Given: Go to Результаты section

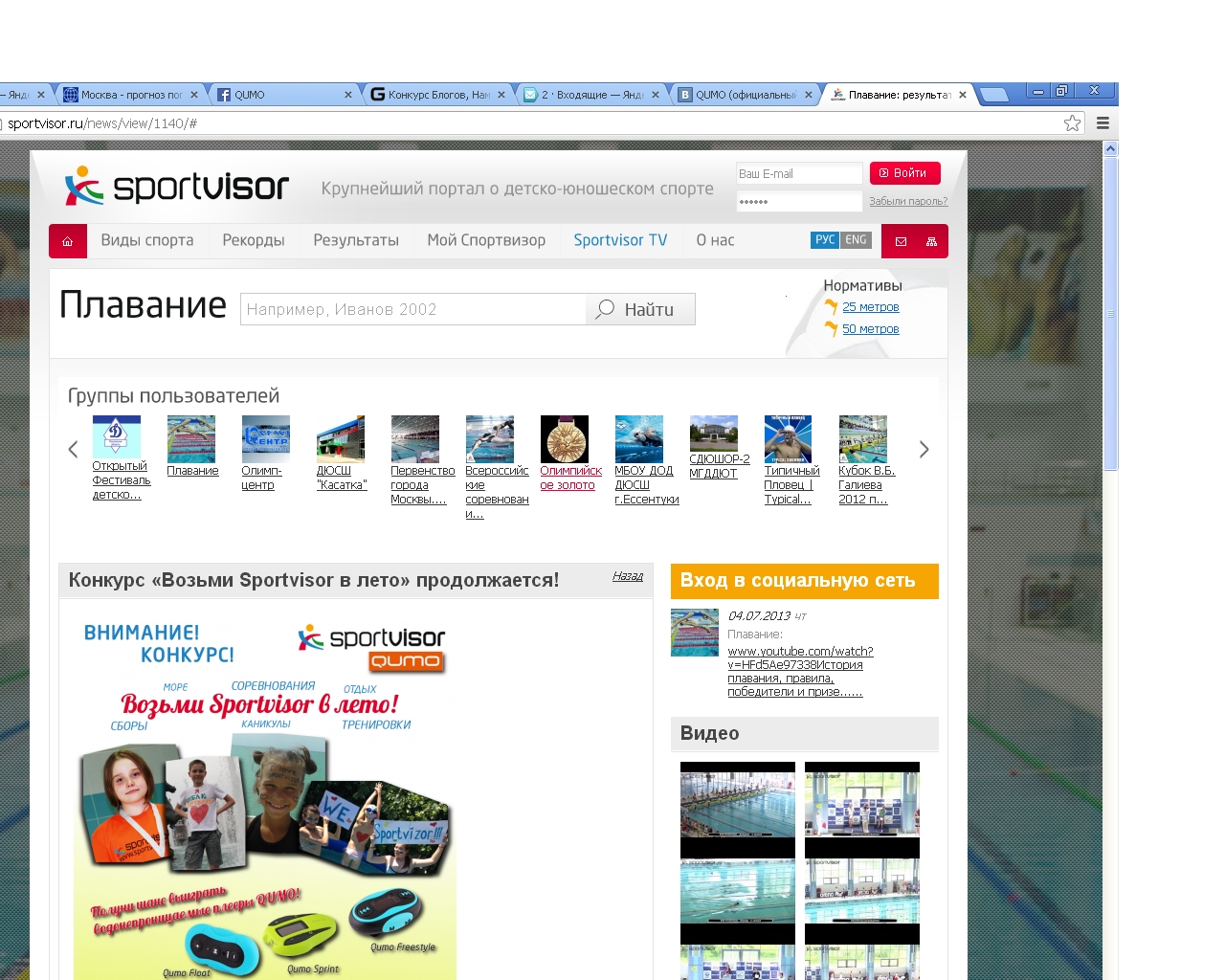Looking at the screenshot, I should 356,240.
